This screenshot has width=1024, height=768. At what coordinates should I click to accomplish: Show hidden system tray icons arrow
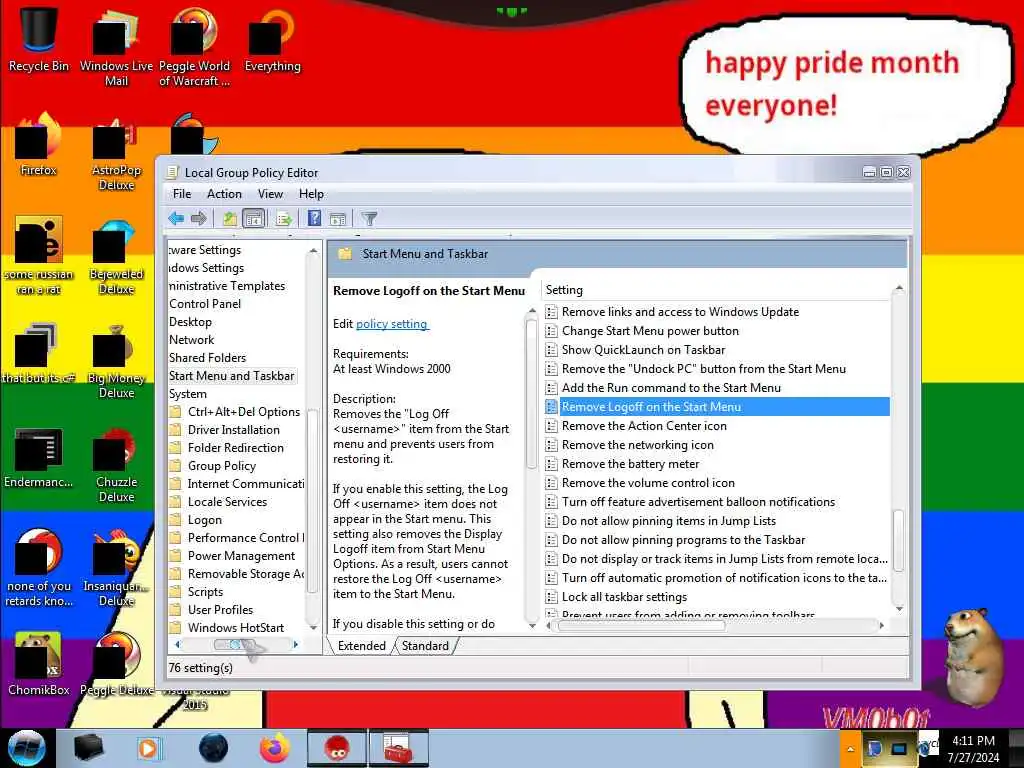850,749
